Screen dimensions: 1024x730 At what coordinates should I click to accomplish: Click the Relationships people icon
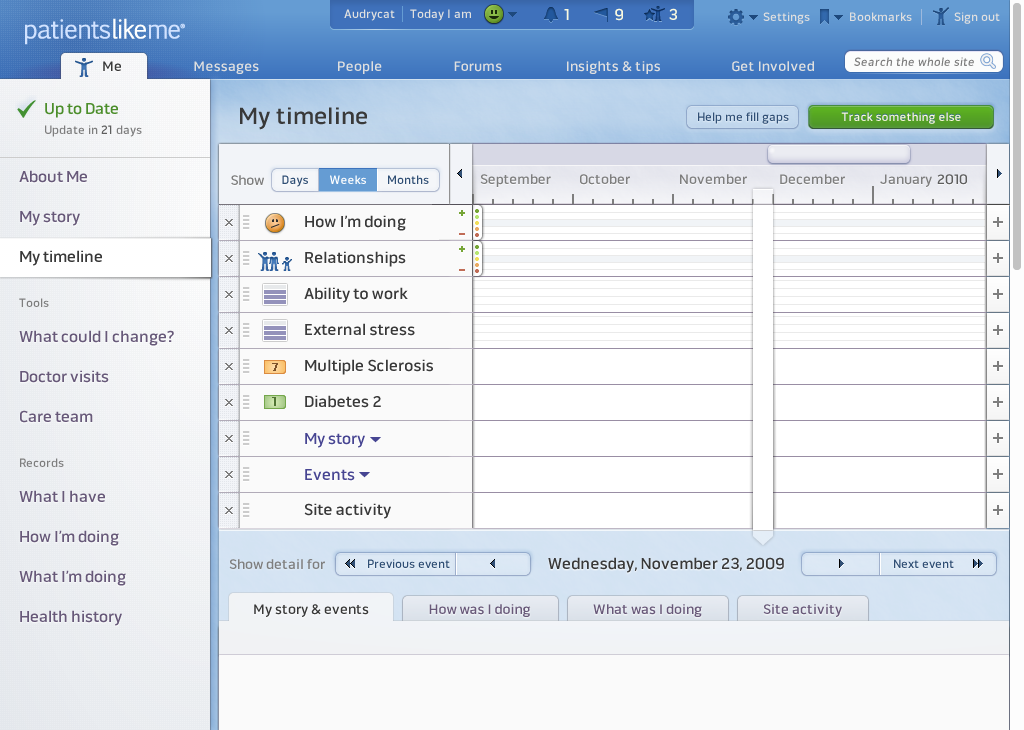click(275, 261)
